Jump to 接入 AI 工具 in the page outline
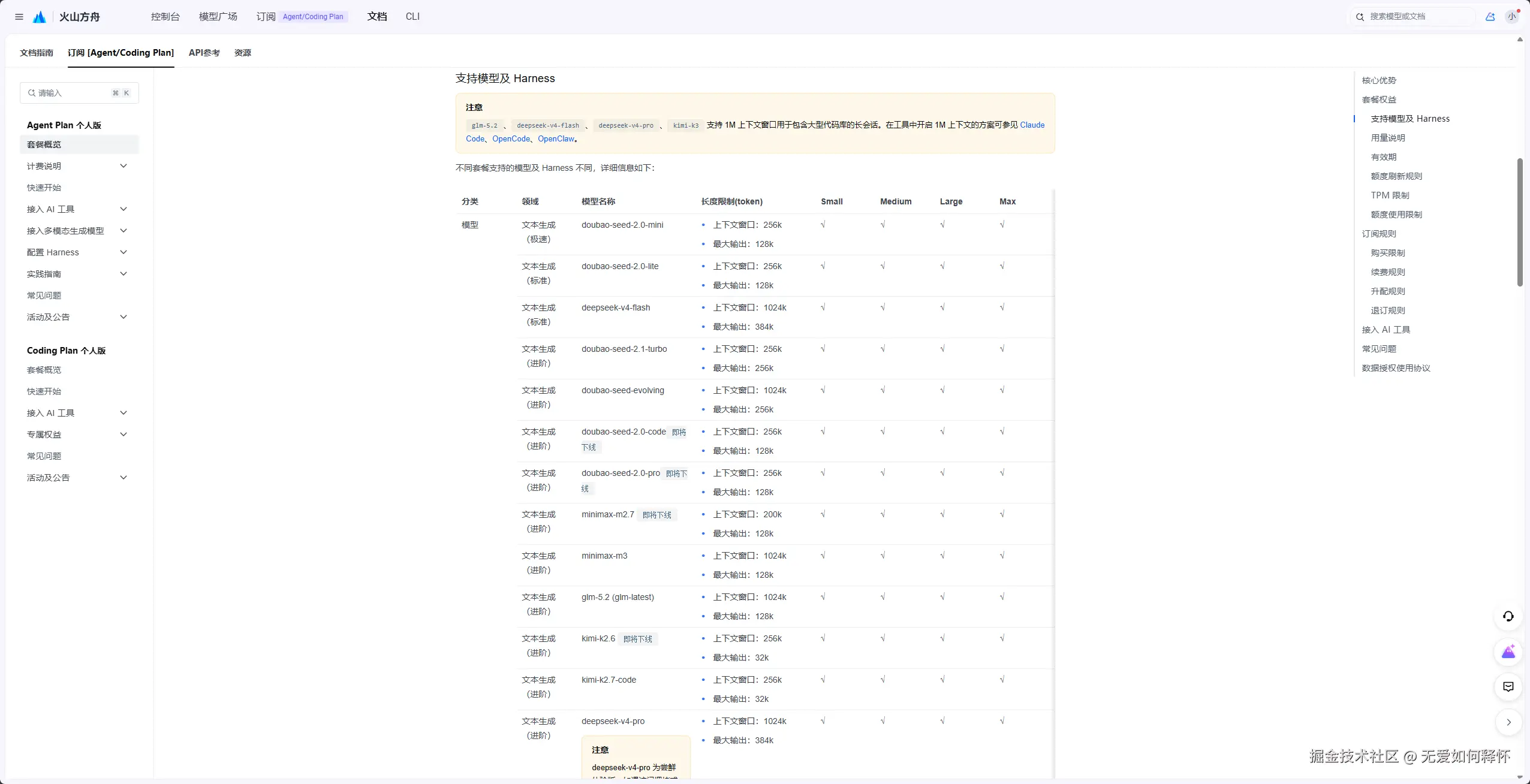Image resolution: width=1530 pixels, height=784 pixels. coord(1386,330)
